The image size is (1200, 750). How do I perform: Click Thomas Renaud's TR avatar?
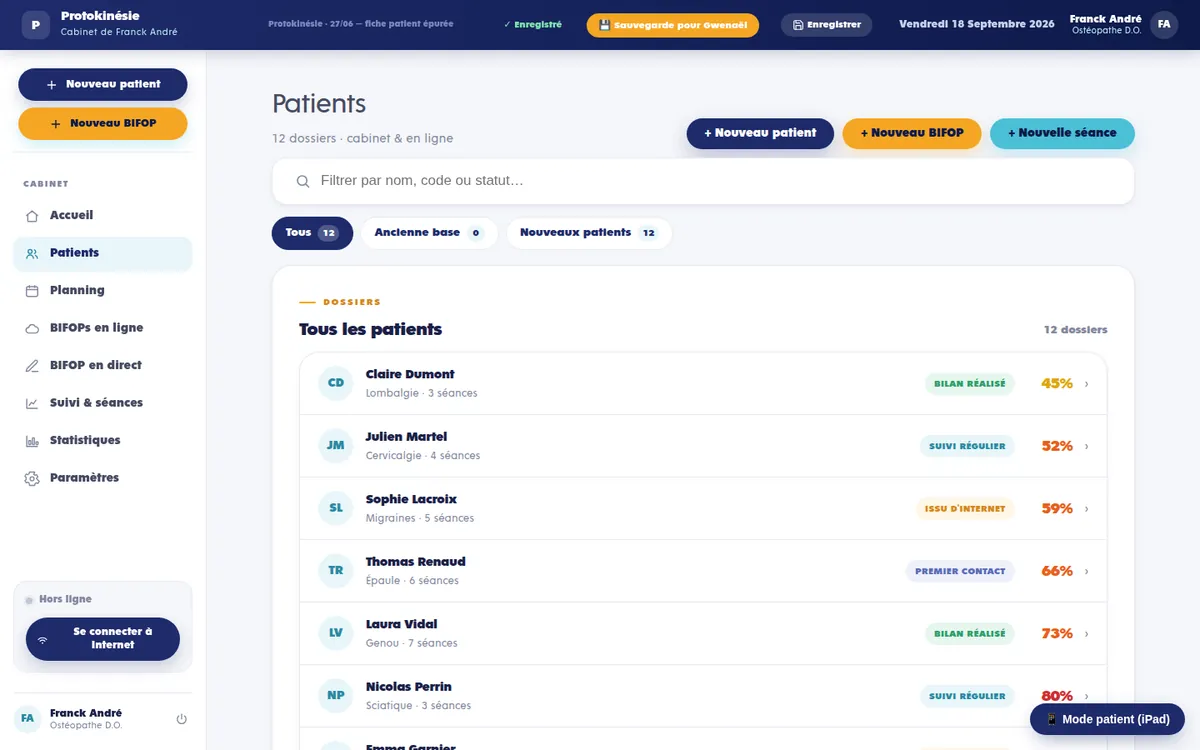[336, 570]
